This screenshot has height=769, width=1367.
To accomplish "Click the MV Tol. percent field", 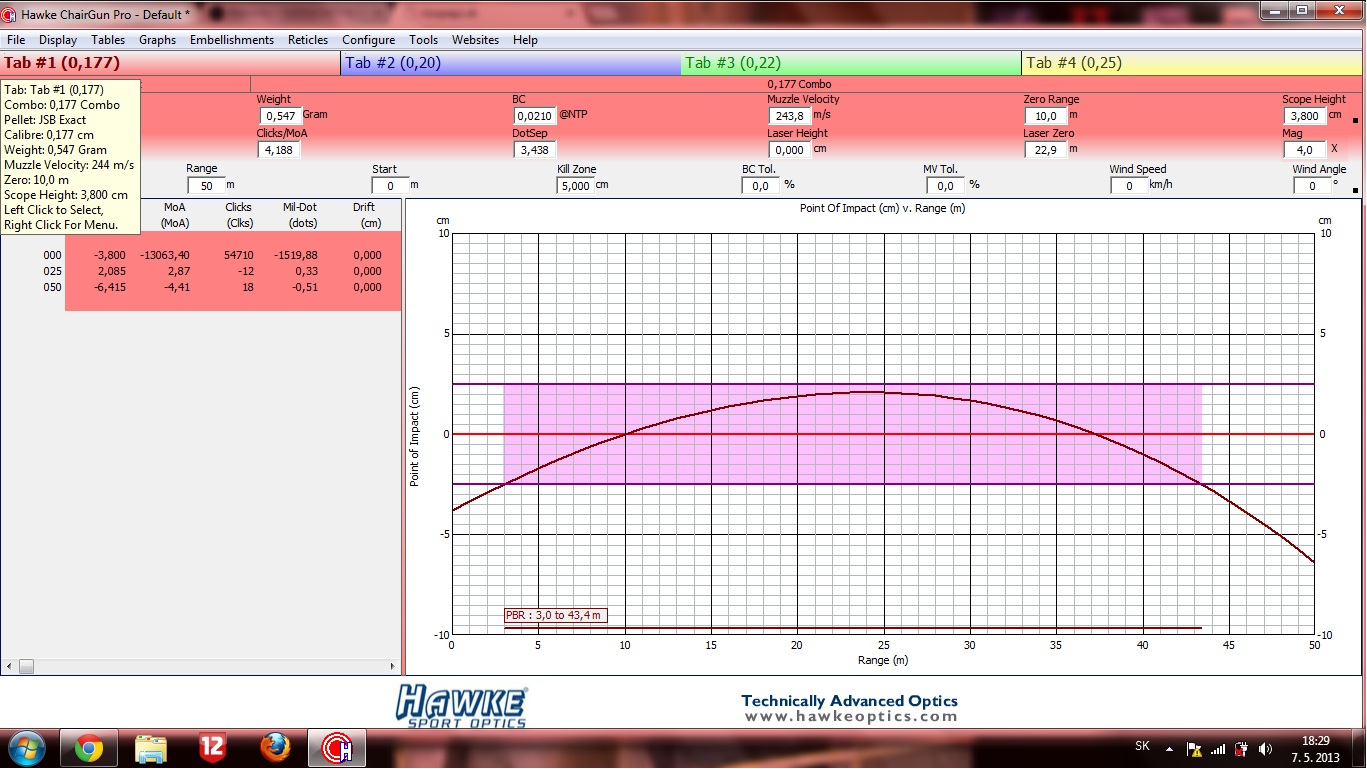I will [x=945, y=186].
